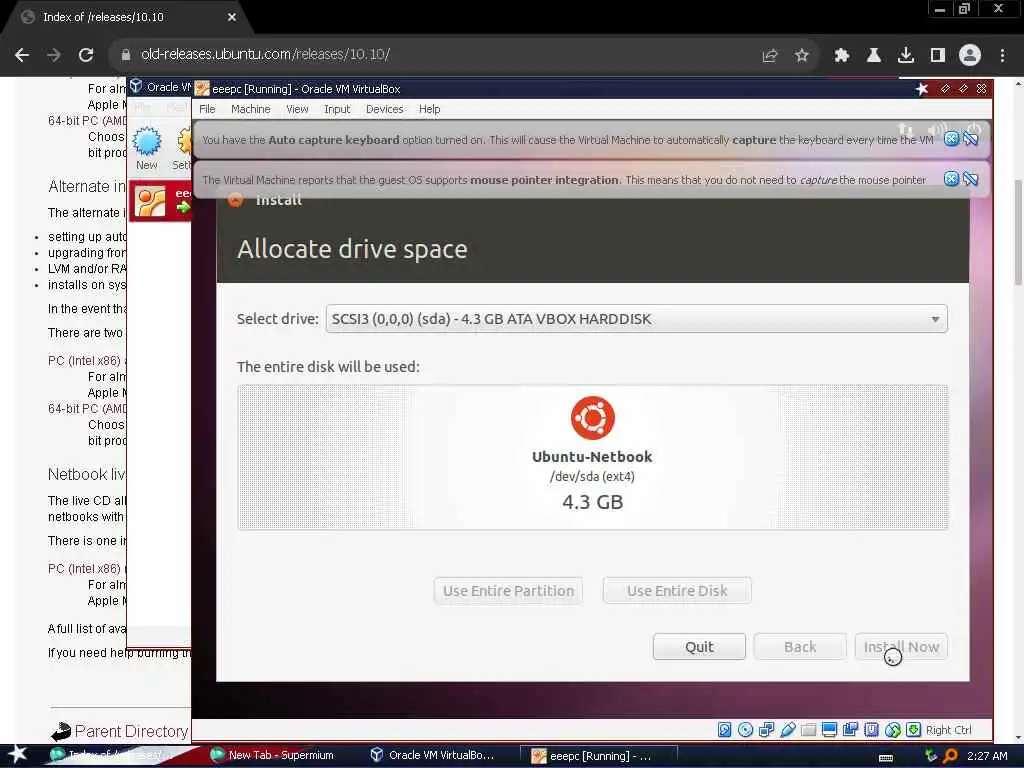
Task: Expand the Select drive dropdown
Action: [636, 319]
